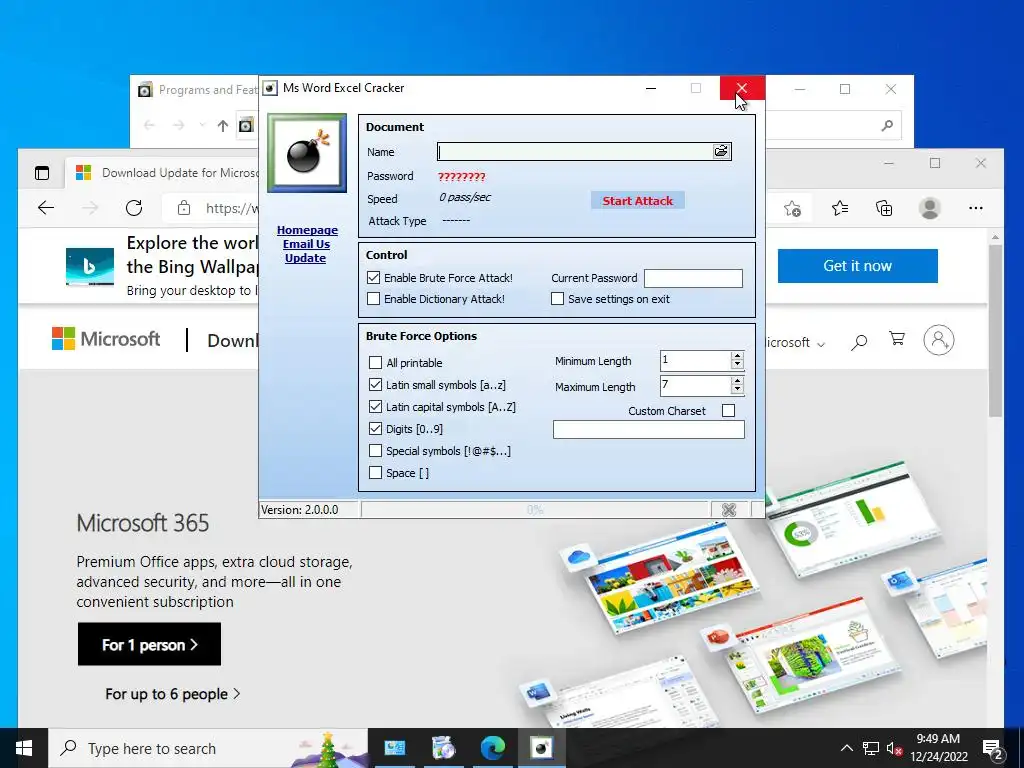Uncheck Latin small symbols [a..z]
Image resolution: width=1024 pixels, height=768 pixels.
(x=376, y=385)
